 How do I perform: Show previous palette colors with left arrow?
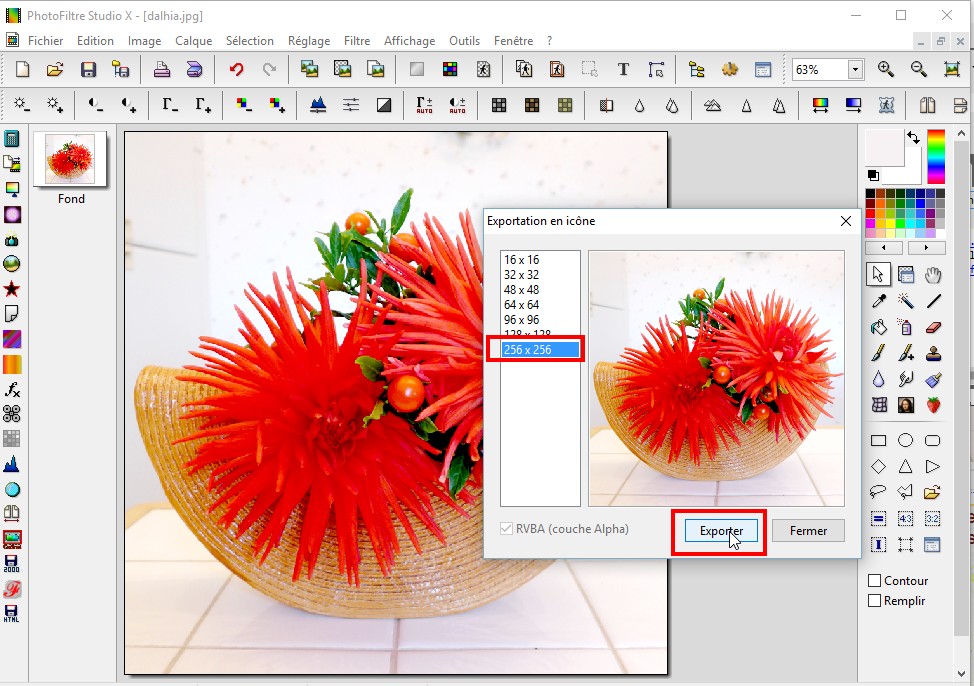[x=884, y=247]
